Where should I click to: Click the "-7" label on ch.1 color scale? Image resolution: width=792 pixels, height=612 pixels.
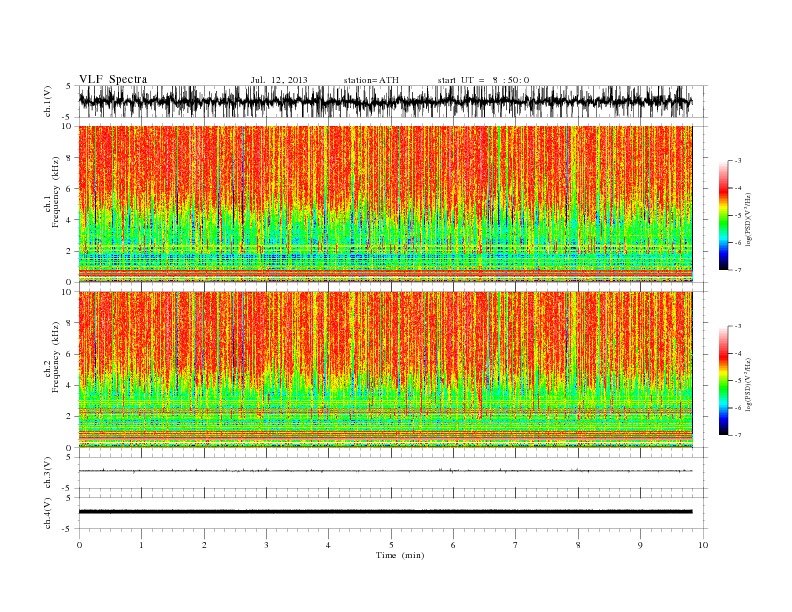click(x=737, y=270)
